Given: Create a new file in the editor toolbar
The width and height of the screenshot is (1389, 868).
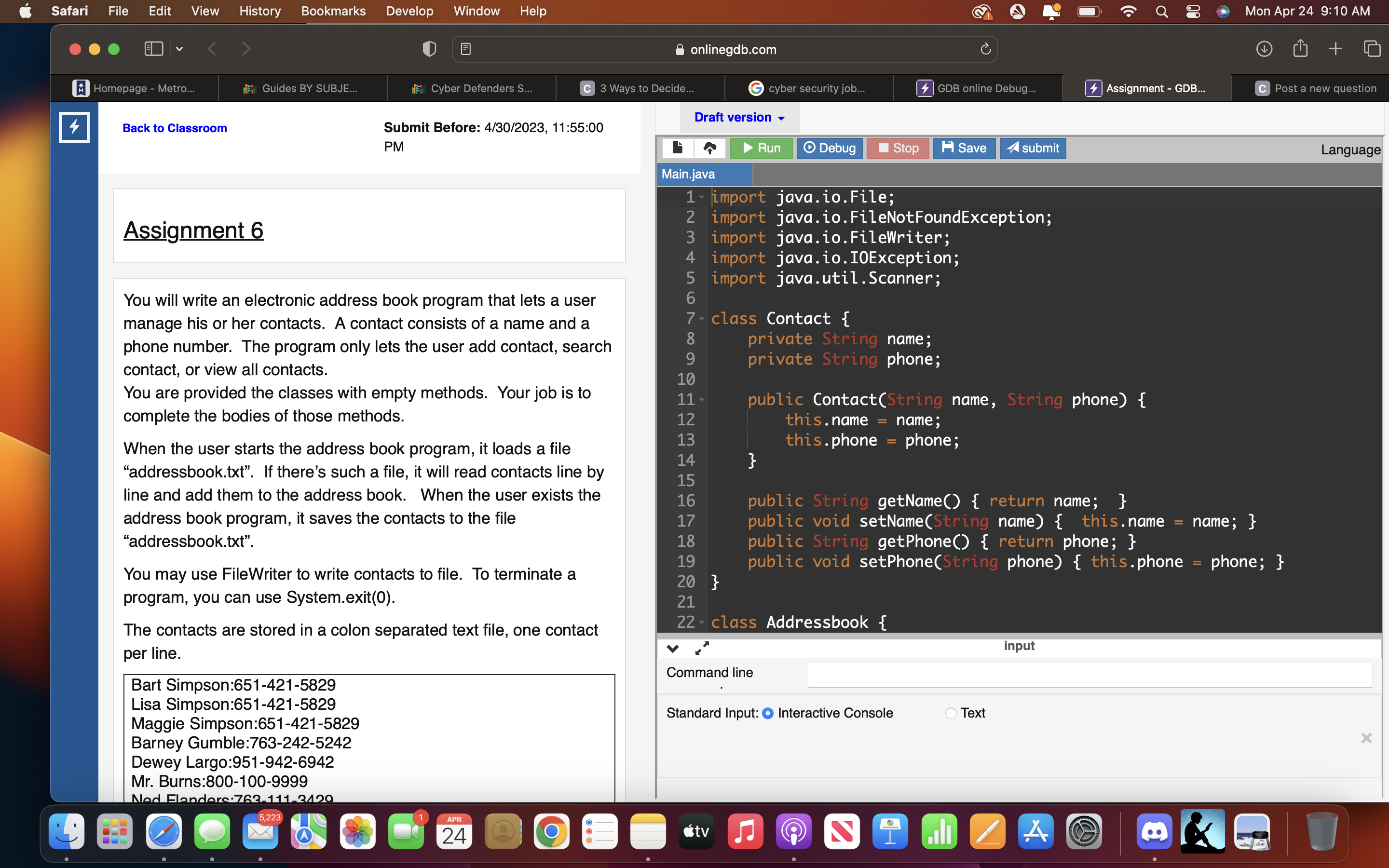Looking at the screenshot, I should (x=678, y=148).
